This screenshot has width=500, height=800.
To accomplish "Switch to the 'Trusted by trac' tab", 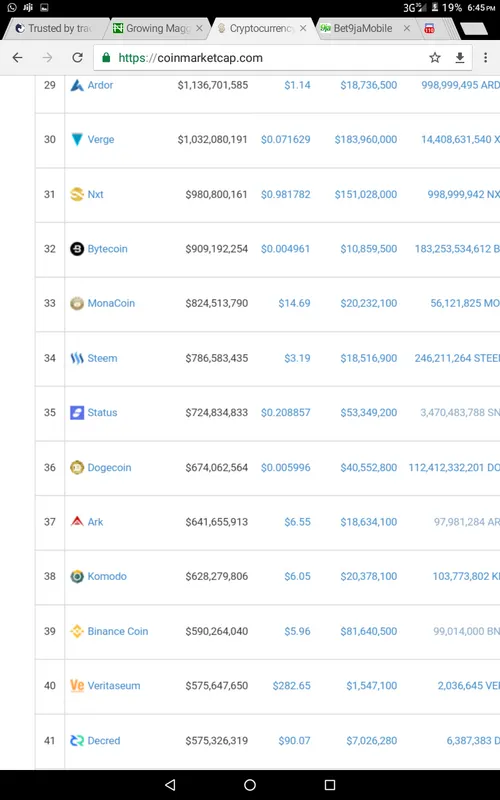I will click(55, 29).
